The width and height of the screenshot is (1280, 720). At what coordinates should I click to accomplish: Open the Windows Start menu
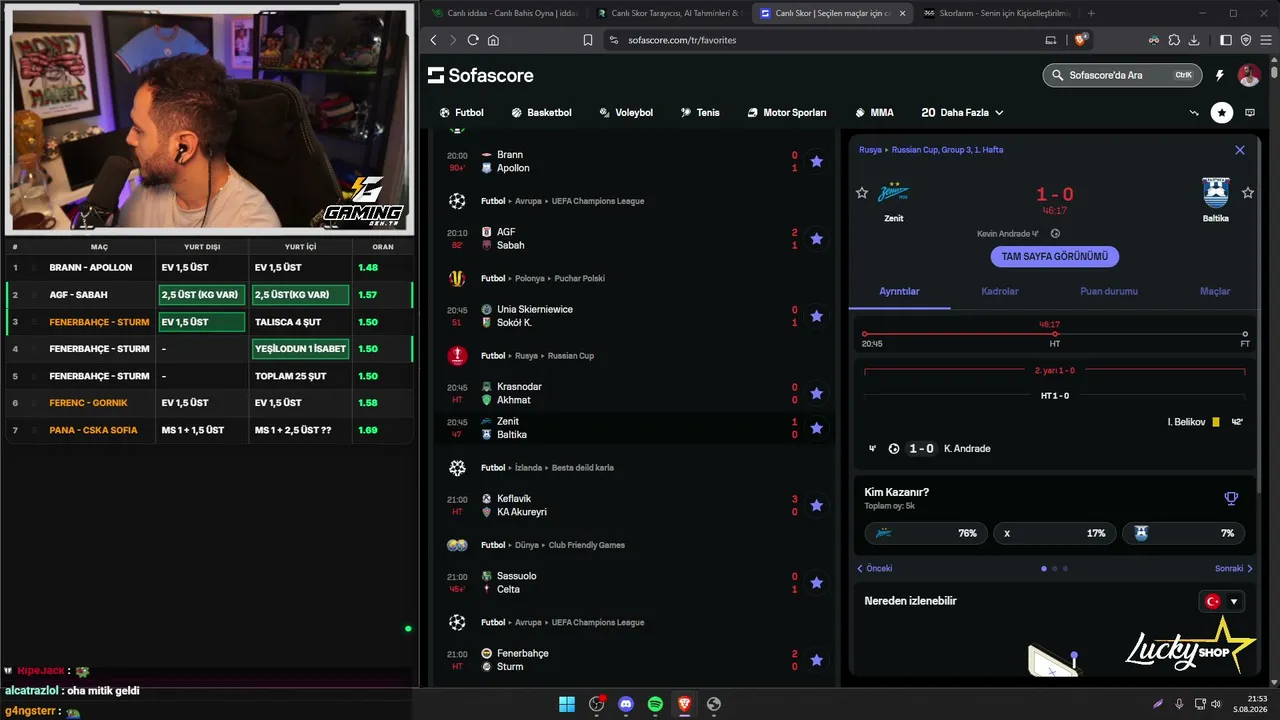[567, 704]
